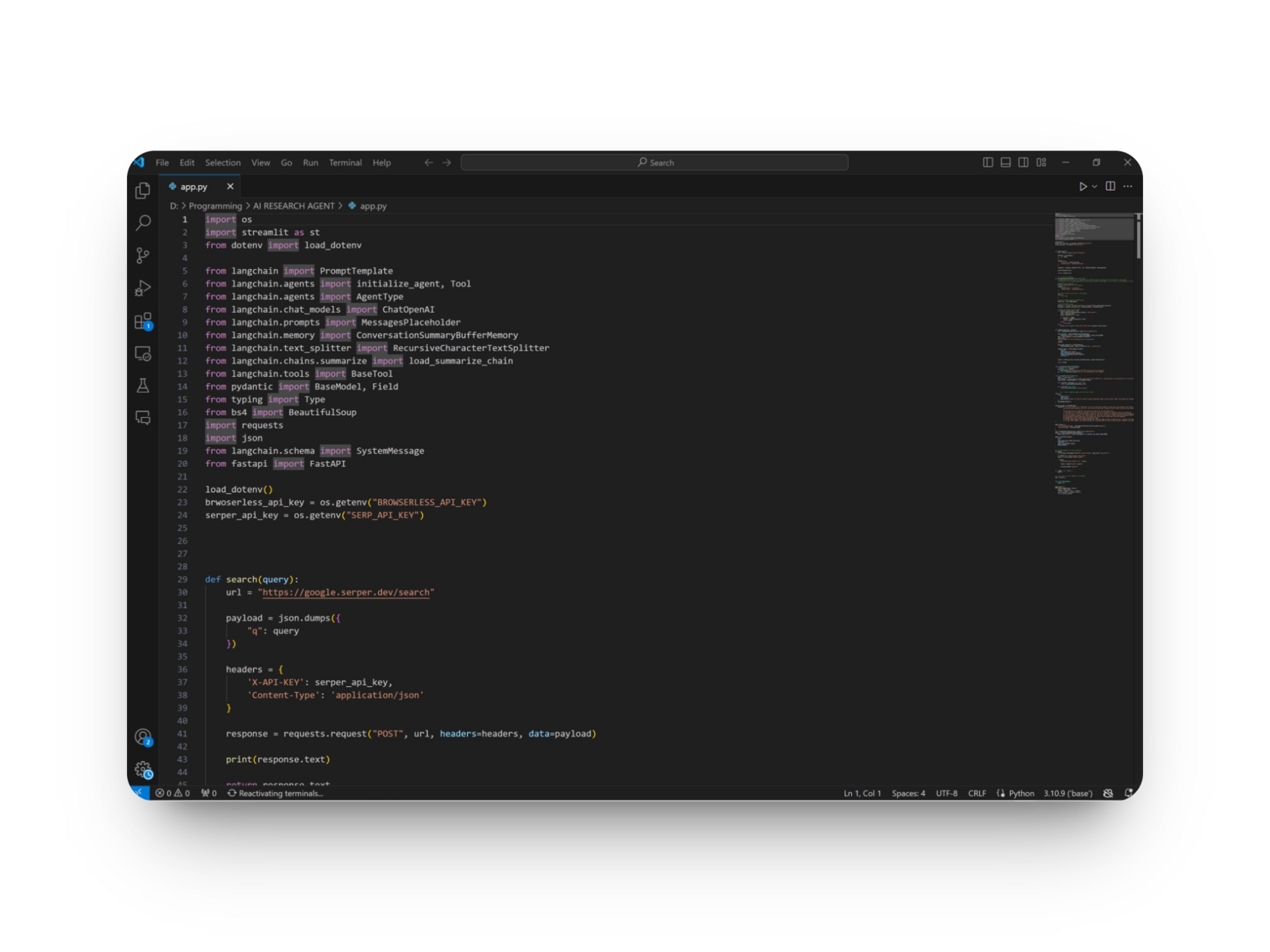Click the Copilot status icon in the status bar
Screen dimensions: 1270x952
coord(1108,793)
